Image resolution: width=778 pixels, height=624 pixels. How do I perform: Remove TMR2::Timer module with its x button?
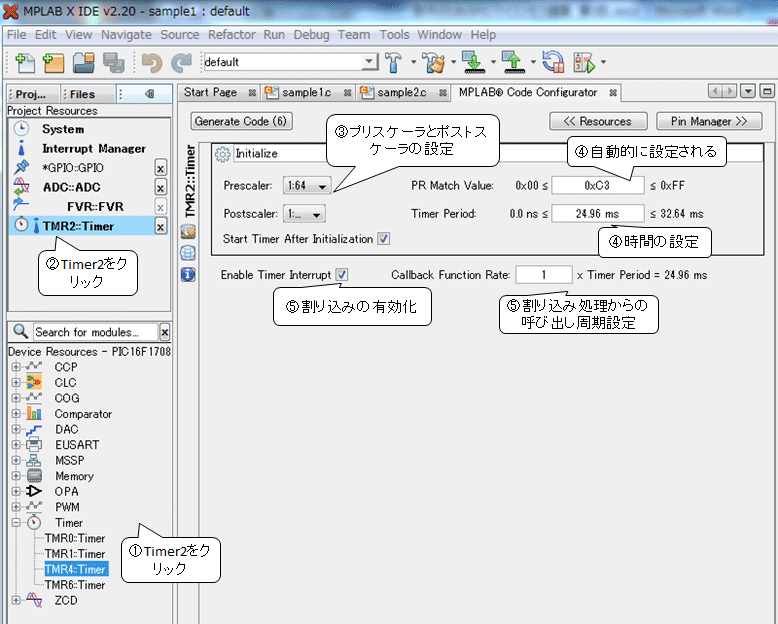pos(160,226)
